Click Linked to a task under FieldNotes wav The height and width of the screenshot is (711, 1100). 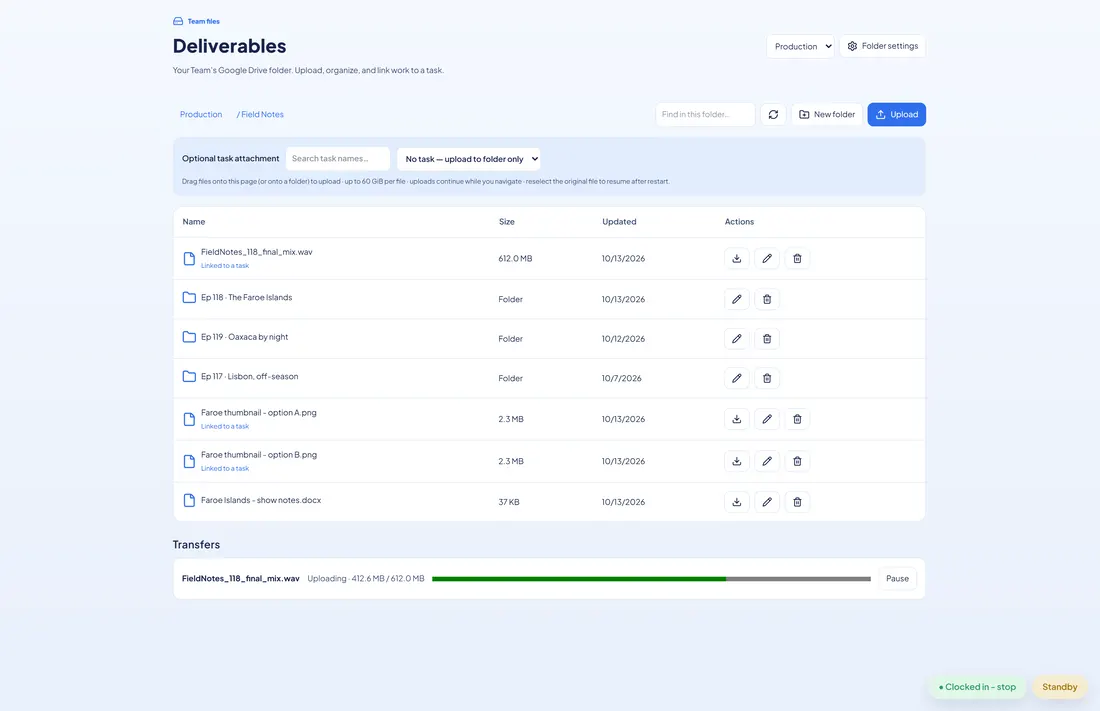click(x=224, y=266)
